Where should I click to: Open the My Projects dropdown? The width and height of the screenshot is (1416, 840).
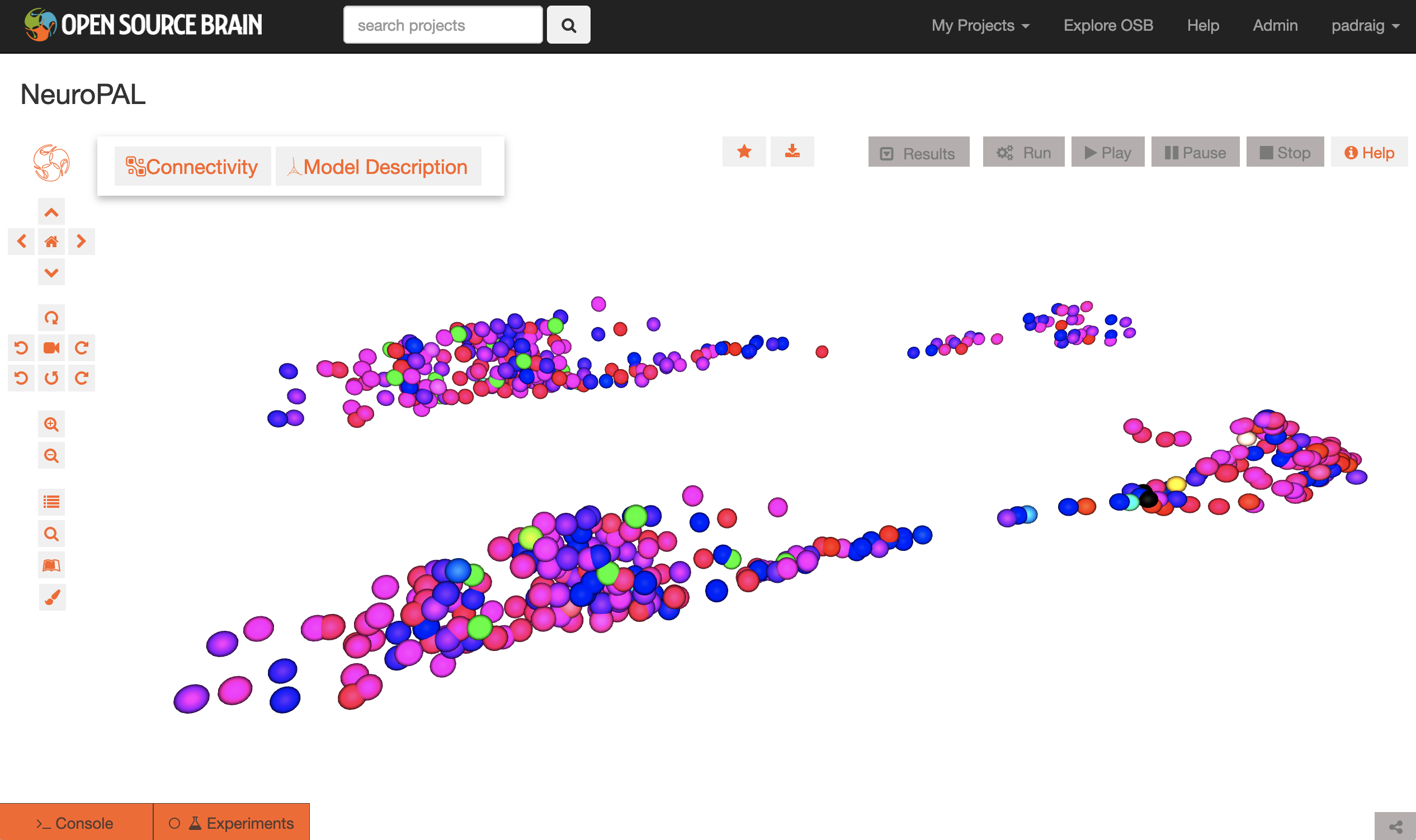point(980,26)
